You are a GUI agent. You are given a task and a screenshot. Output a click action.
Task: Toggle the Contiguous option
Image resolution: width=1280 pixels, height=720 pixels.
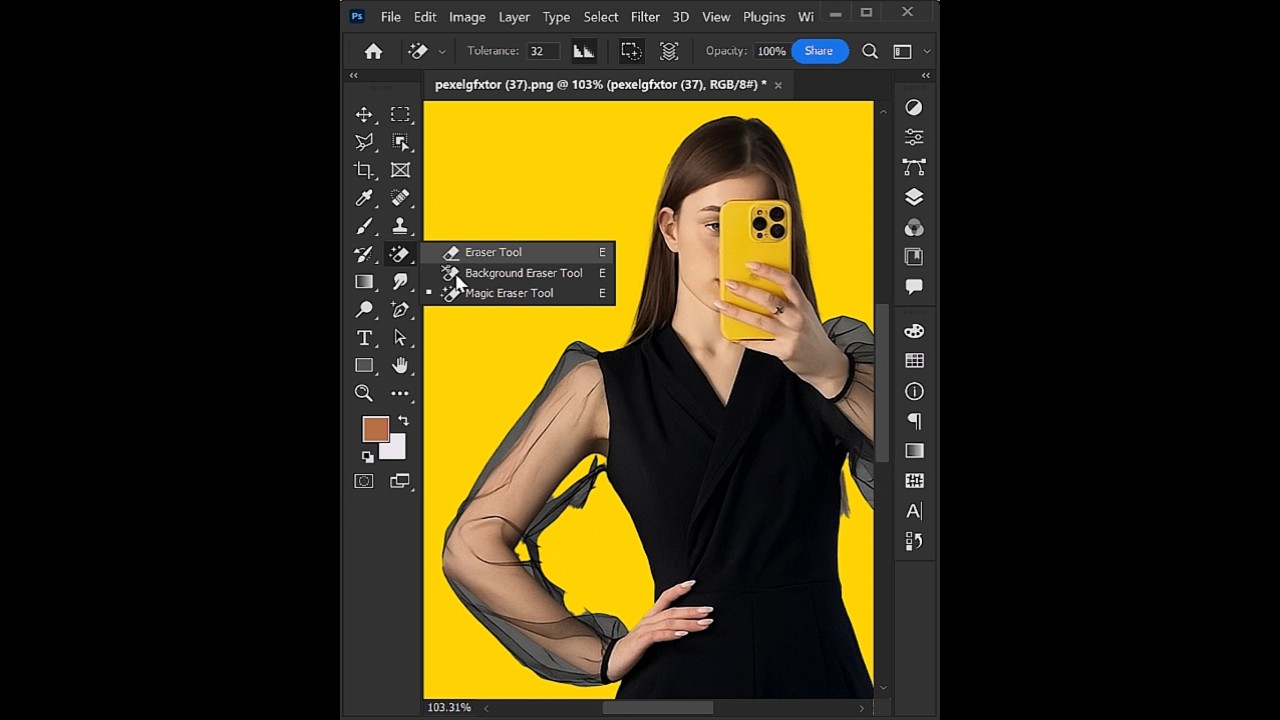631,51
